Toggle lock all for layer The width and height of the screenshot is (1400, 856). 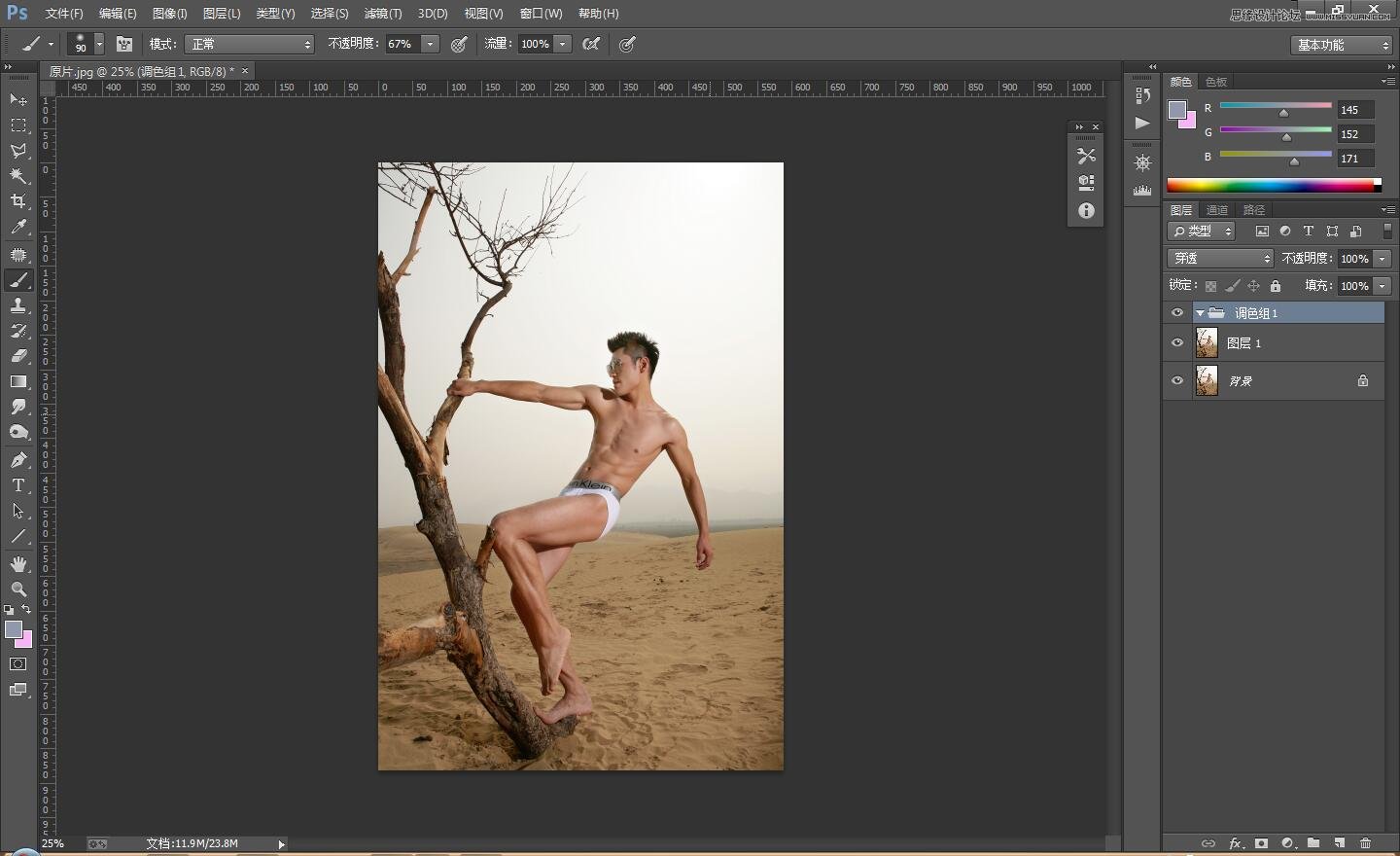coord(1276,286)
